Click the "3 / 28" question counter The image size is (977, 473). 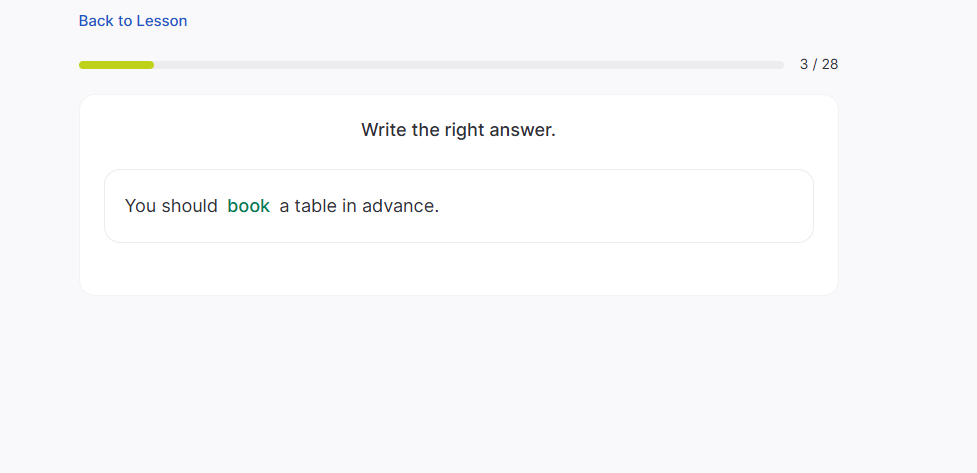(x=819, y=65)
